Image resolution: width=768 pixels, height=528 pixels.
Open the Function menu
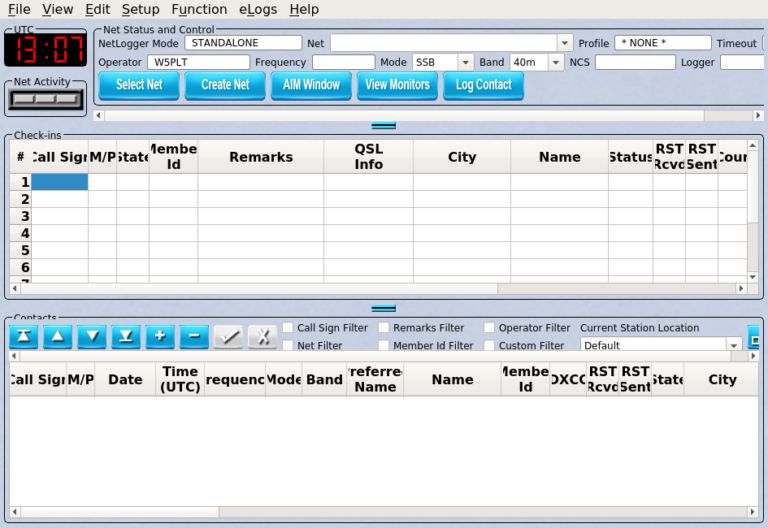[x=199, y=9]
